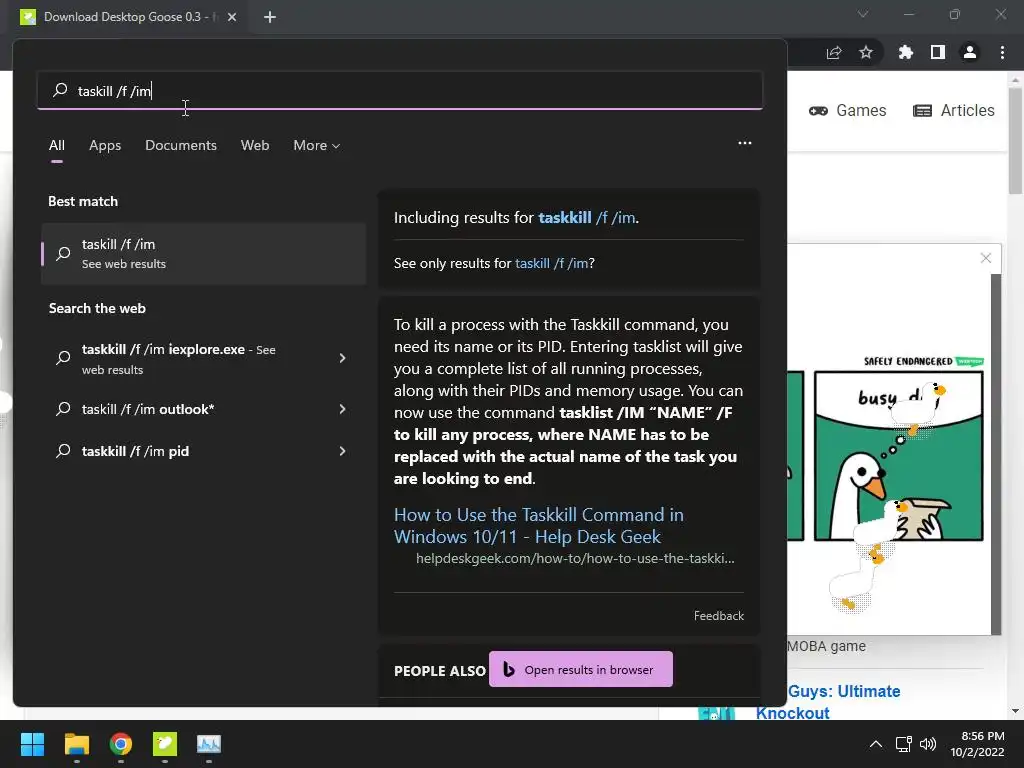Open the network status tray icon

click(903, 744)
